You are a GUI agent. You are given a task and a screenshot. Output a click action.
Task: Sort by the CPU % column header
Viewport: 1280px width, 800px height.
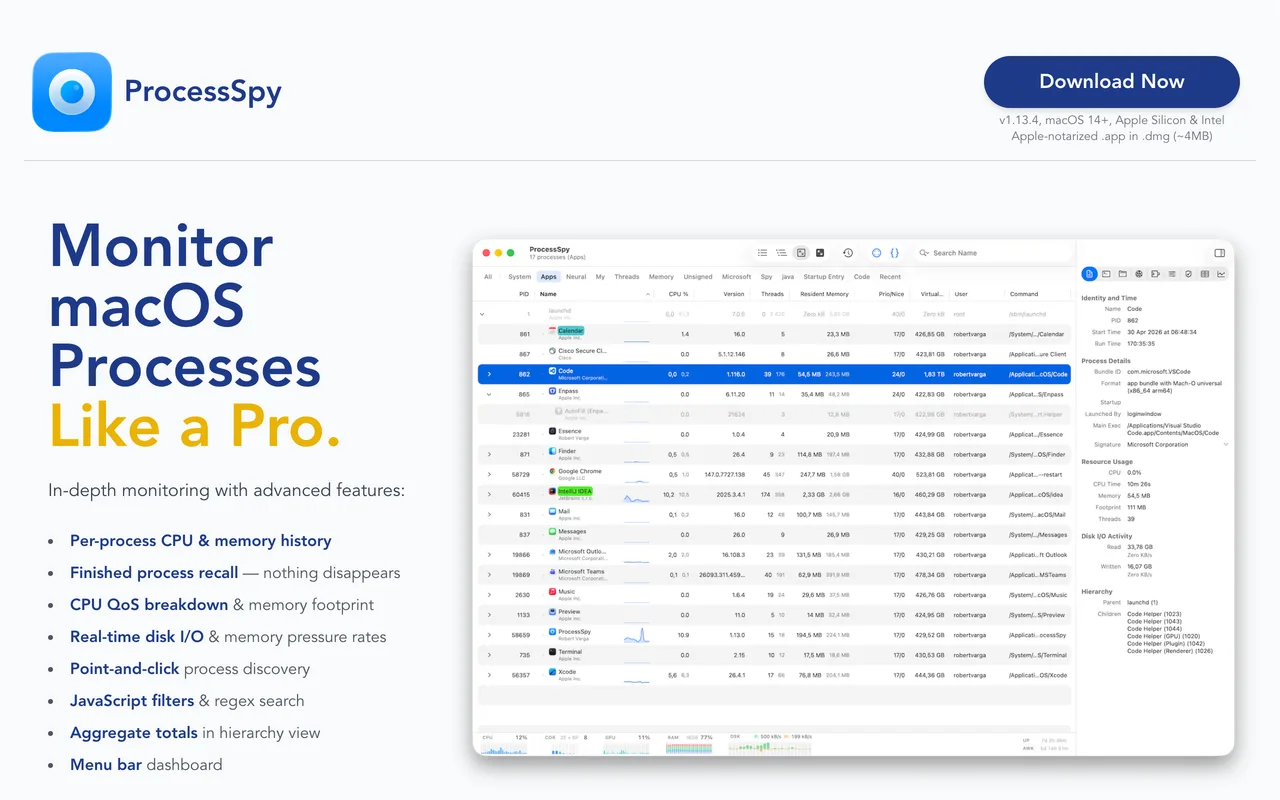678,294
